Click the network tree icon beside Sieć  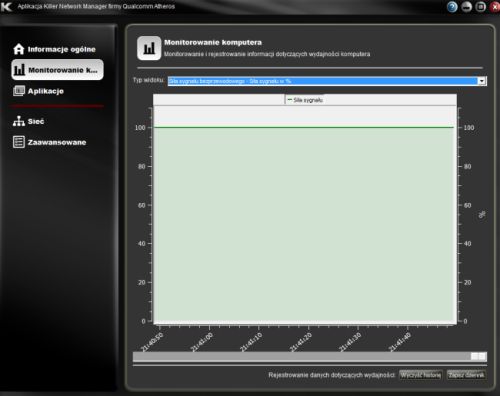19,121
